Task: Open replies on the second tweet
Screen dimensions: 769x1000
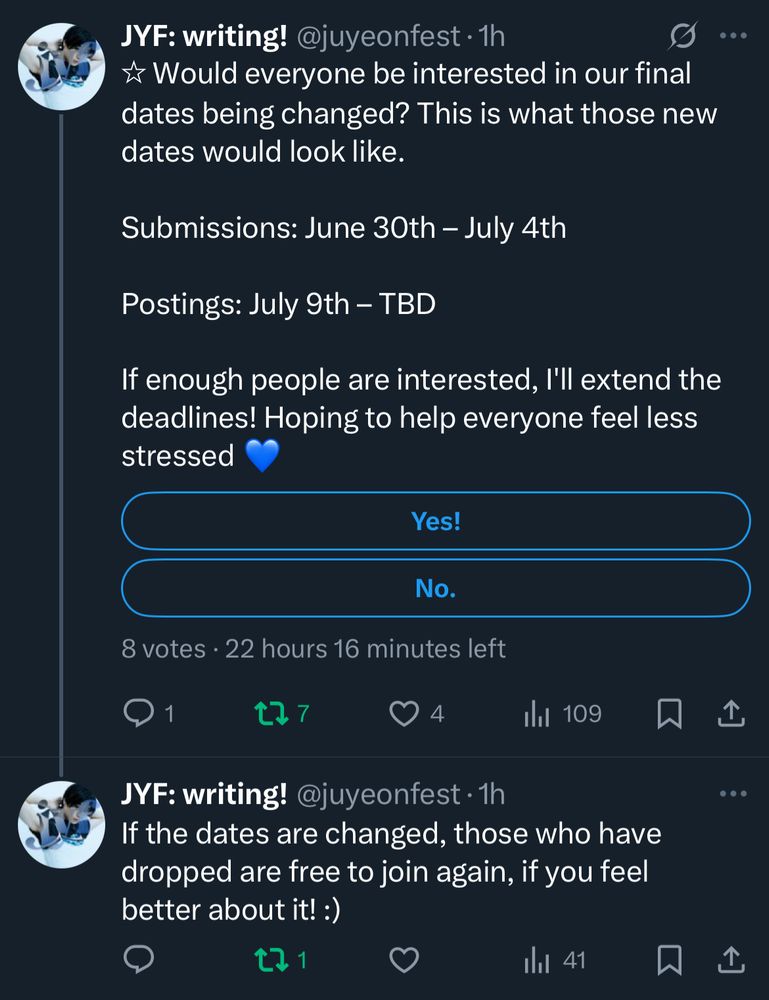Action: 139,960
